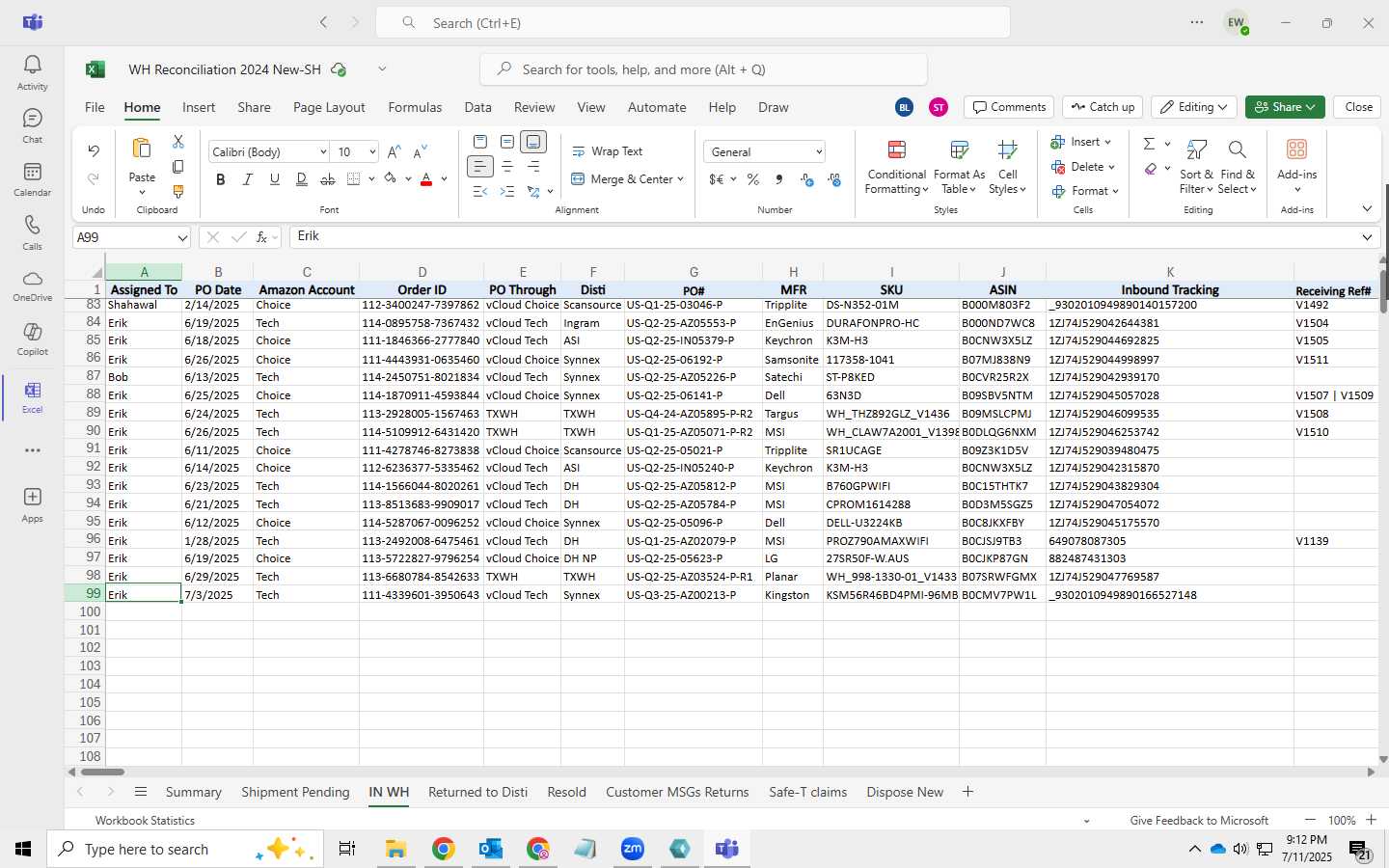Click Increase Decimal icon
Screen dimensions: 1389x868
(x=807, y=179)
